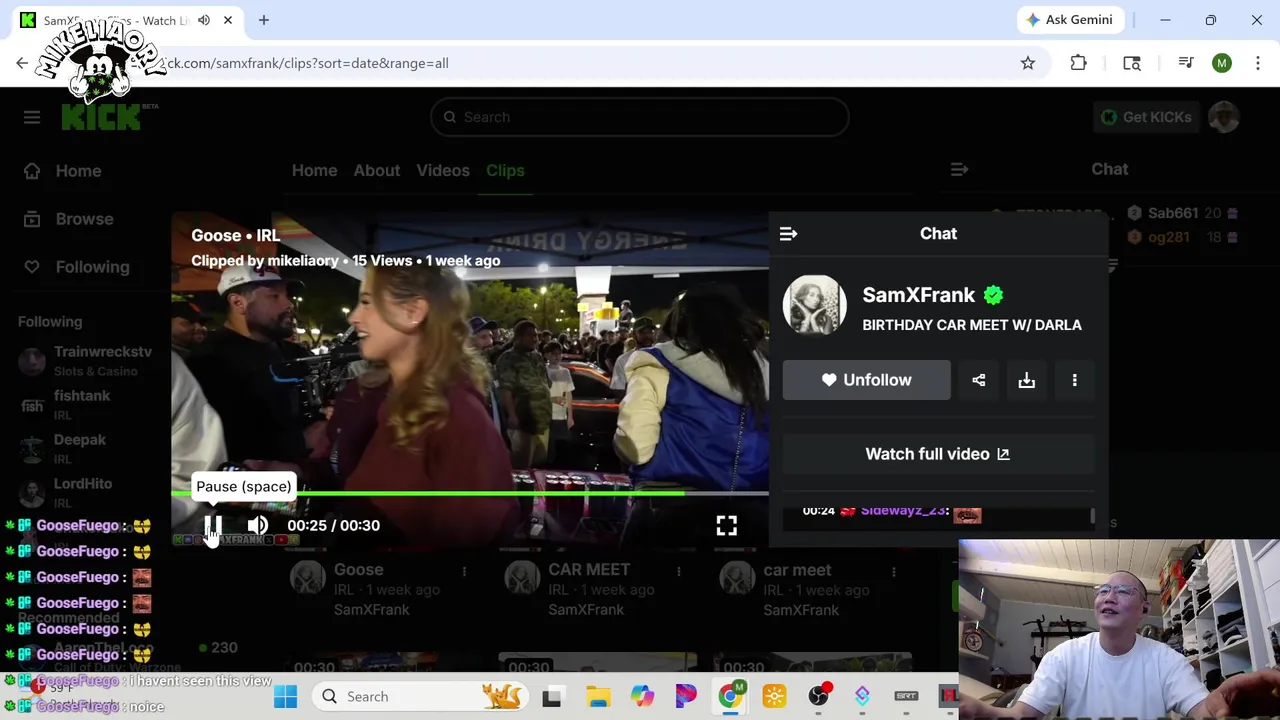The image size is (1280, 720).
Task: Open the Goose clip title below the player
Action: 358,569
